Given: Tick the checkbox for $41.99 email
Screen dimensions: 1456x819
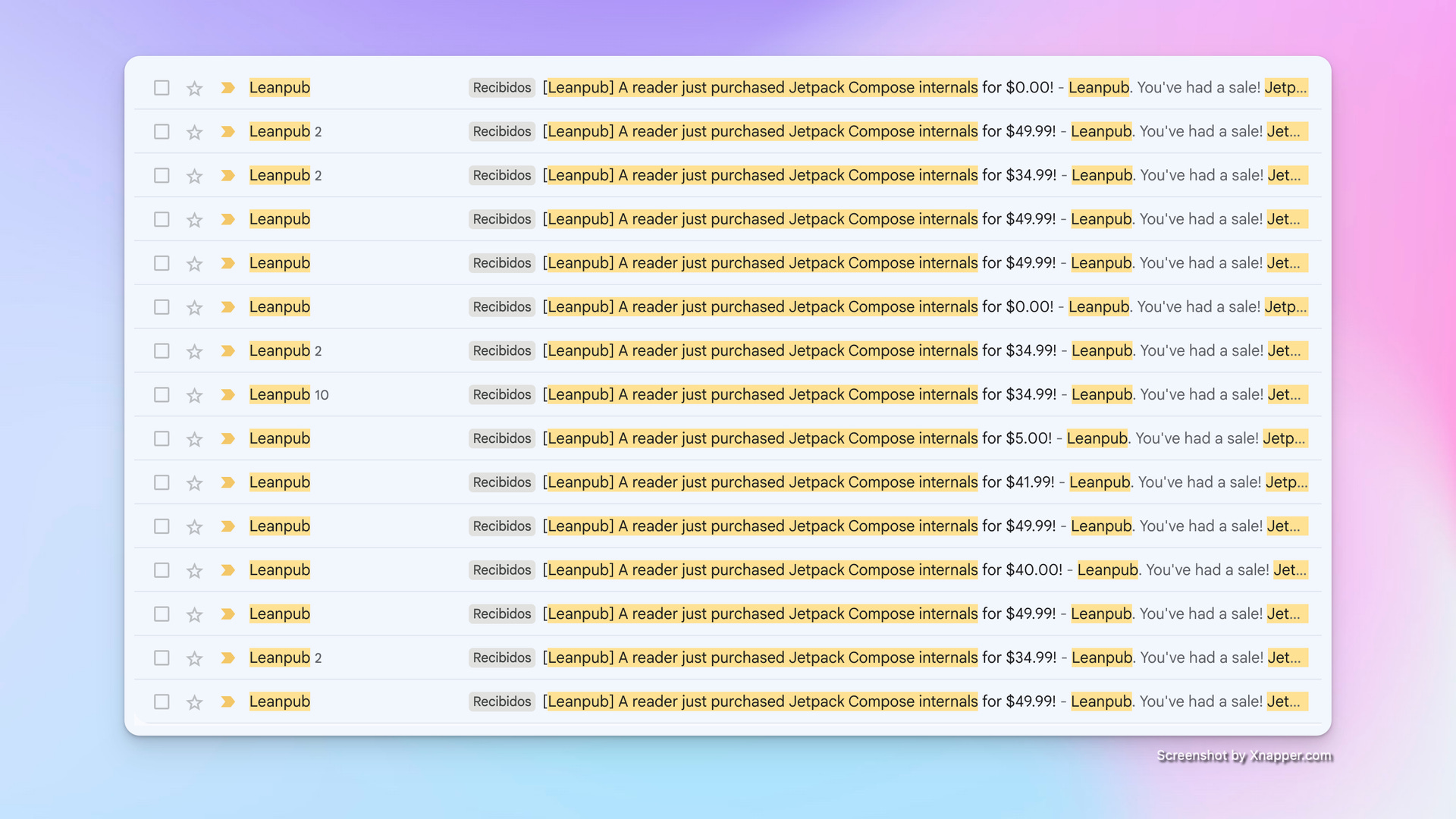Looking at the screenshot, I should (x=162, y=482).
